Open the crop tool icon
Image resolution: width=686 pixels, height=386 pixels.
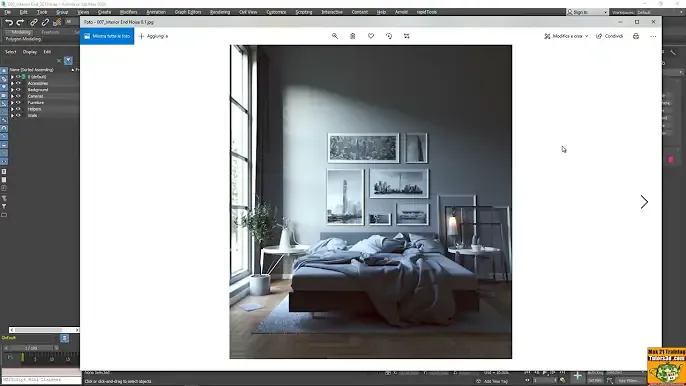coord(407,36)
